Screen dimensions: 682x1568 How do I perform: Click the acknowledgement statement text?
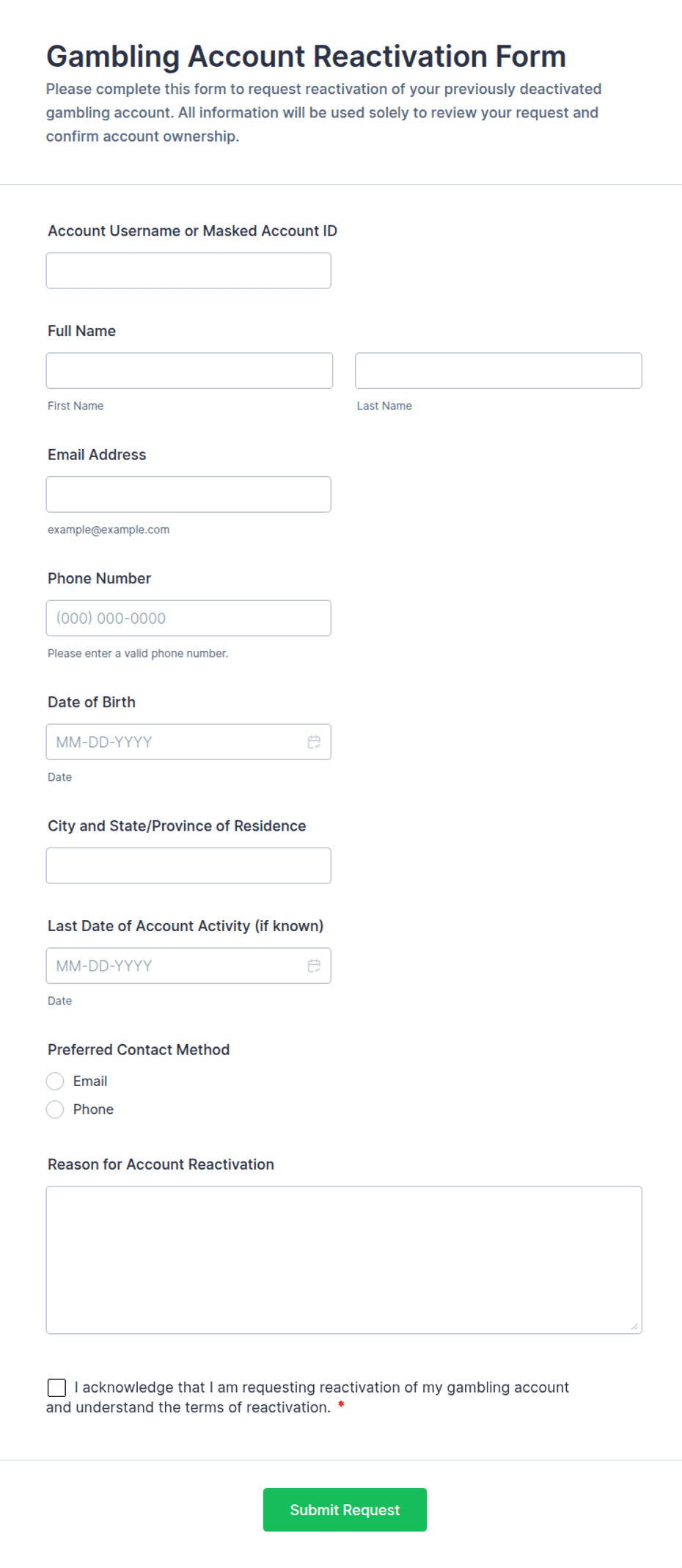[323, 1388]
